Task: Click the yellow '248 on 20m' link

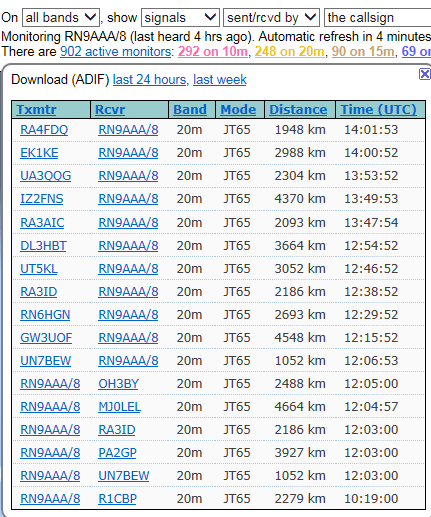Action: (289, 52)
